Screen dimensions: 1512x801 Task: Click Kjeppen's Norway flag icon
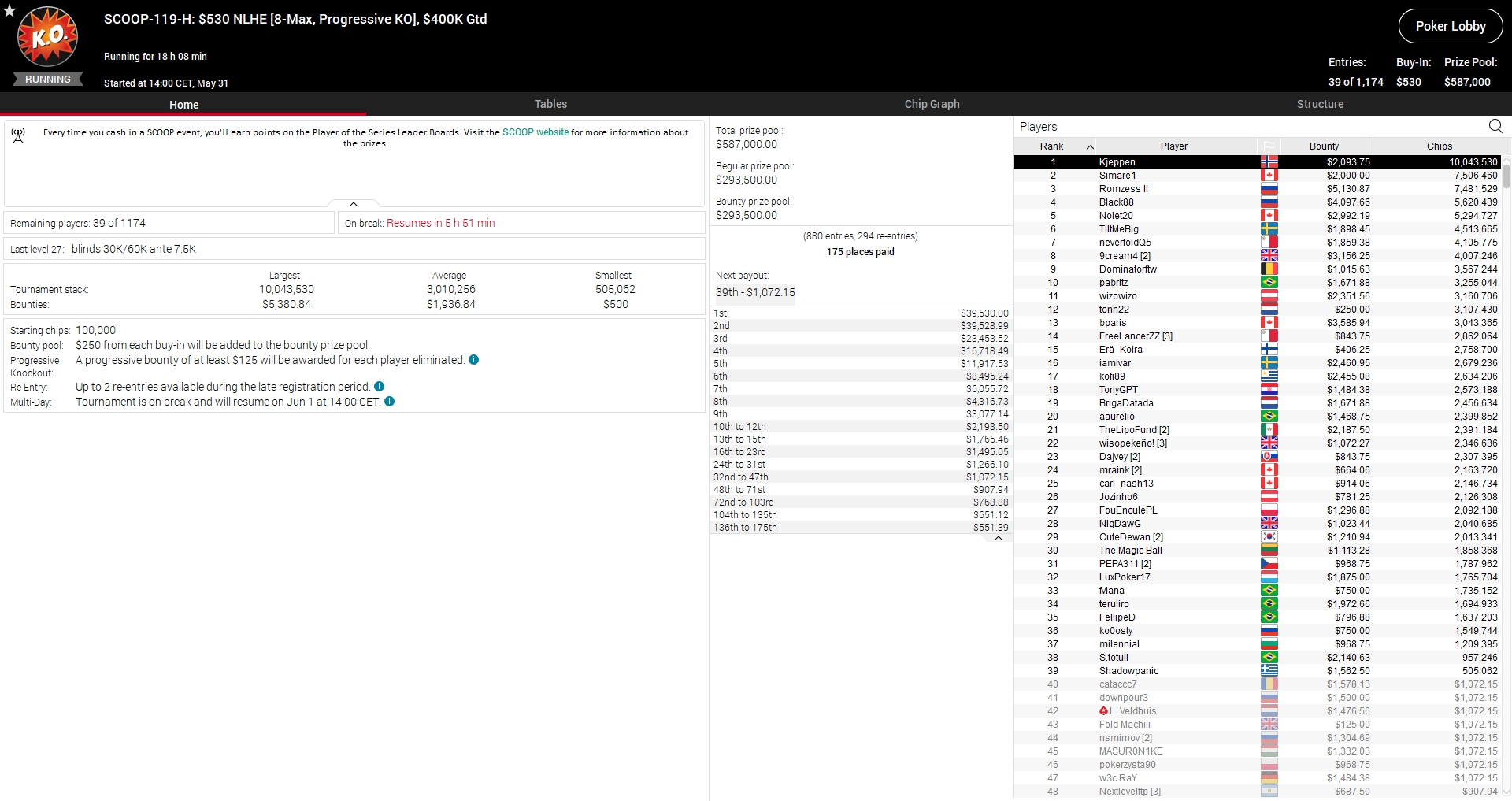click(1269, 162)
